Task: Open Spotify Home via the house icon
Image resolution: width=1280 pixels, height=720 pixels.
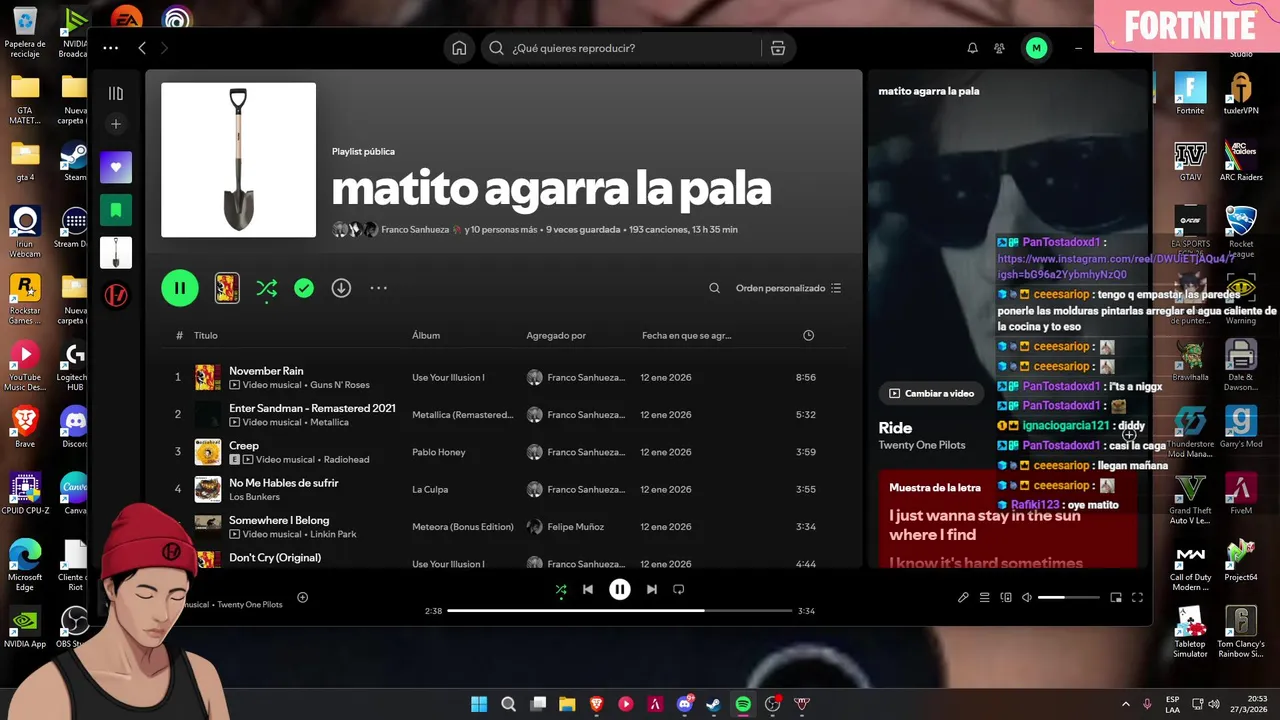Action: pos(459,48)
